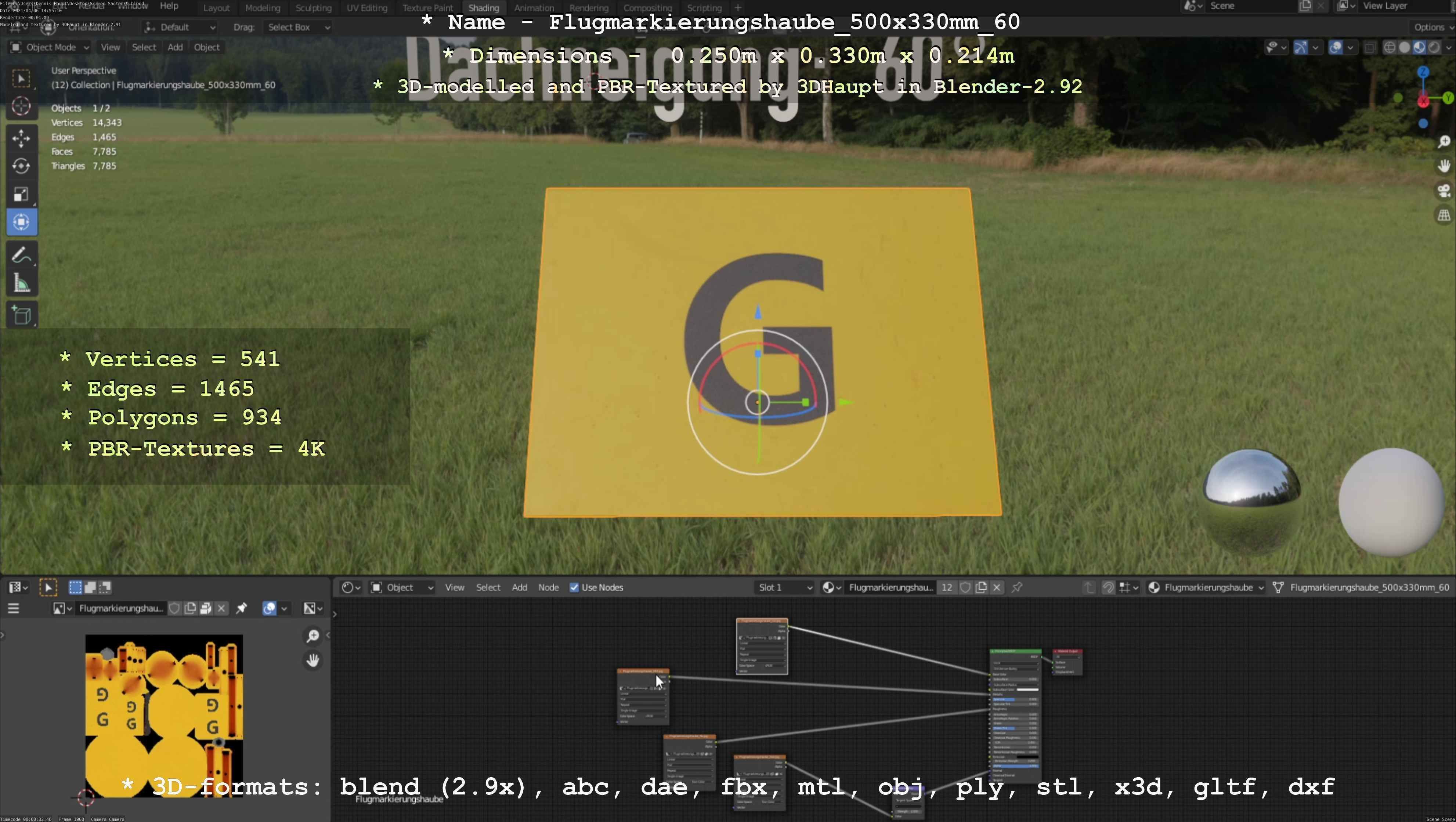
Task: Select the Annotate pencil tool
Action: coord(21,256)
